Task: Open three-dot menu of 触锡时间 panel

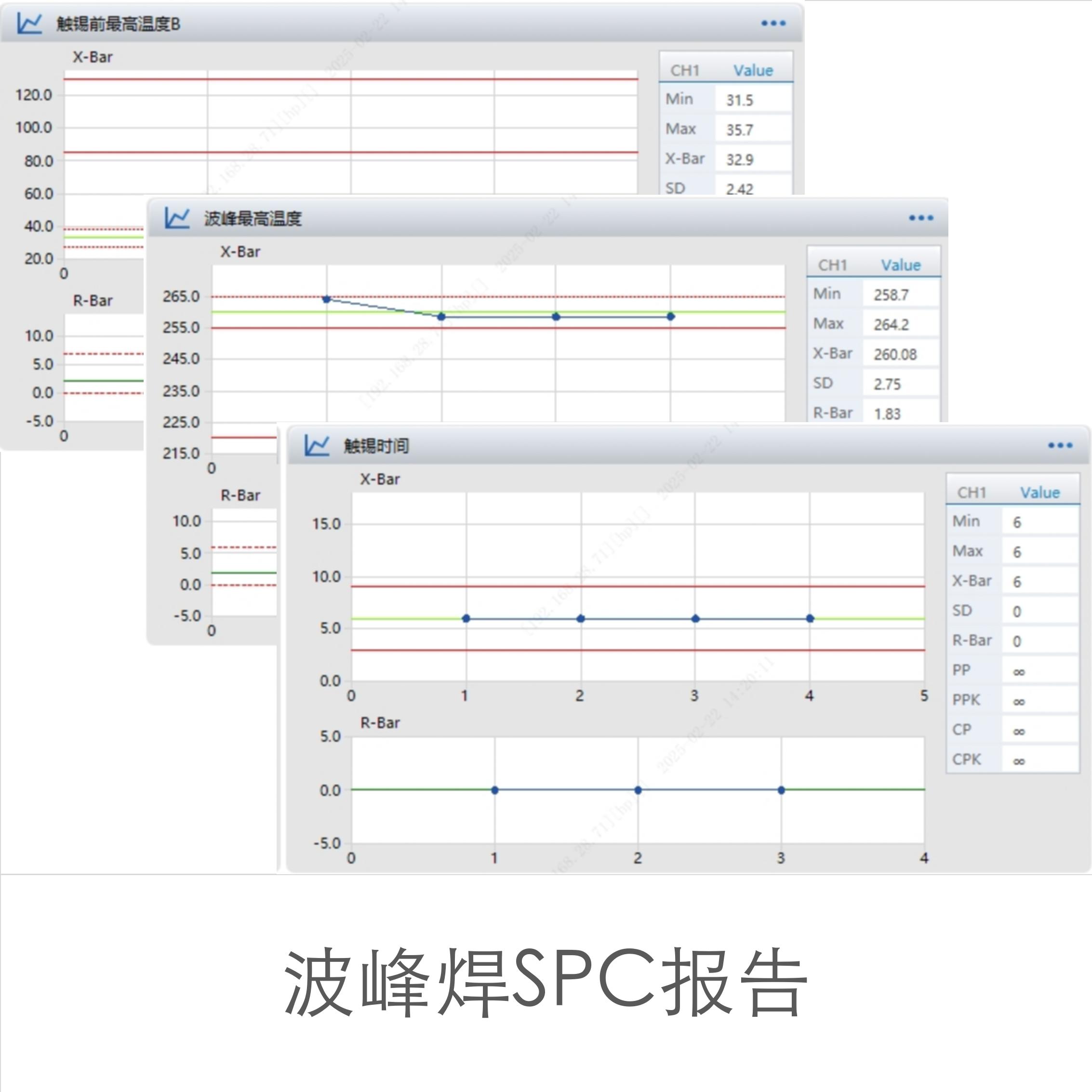Action: click(x=1060, y=445)
